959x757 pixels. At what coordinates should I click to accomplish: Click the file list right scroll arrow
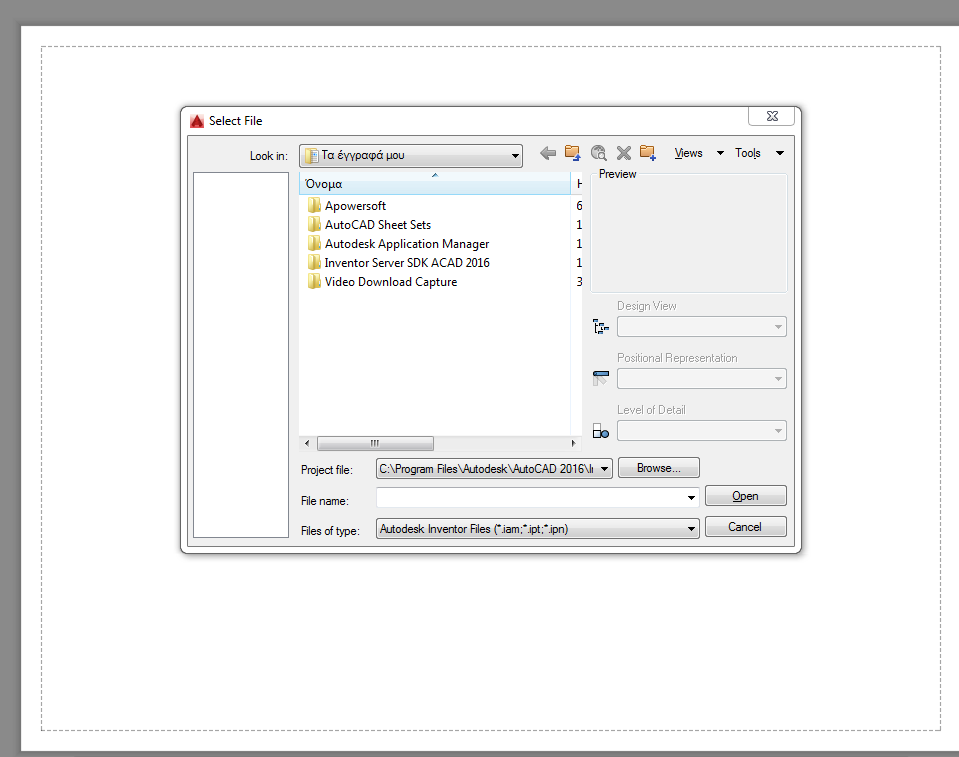pyautogui.click(x=573, y=443)
